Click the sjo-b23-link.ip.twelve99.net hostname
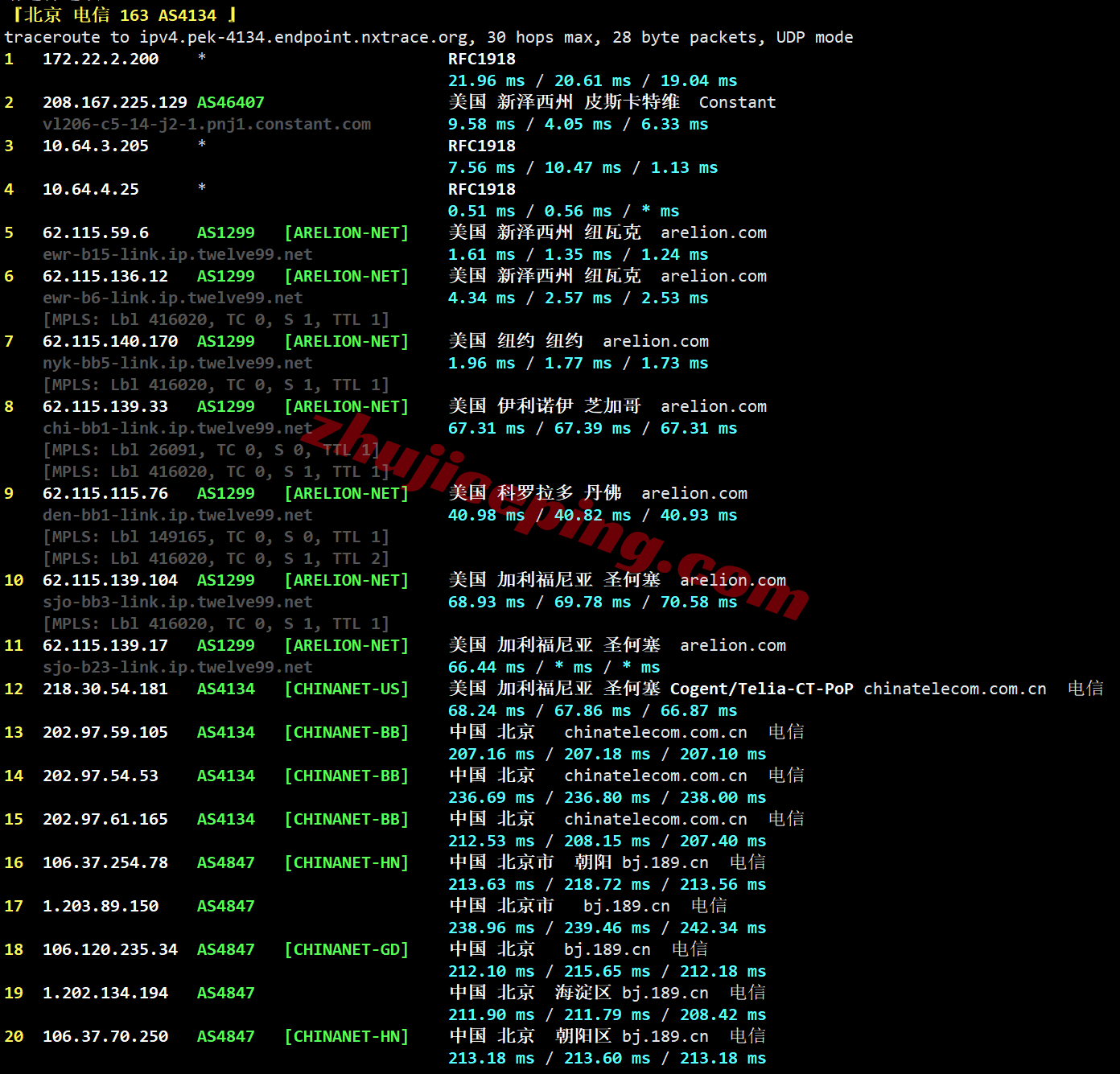 pos(177,667)
